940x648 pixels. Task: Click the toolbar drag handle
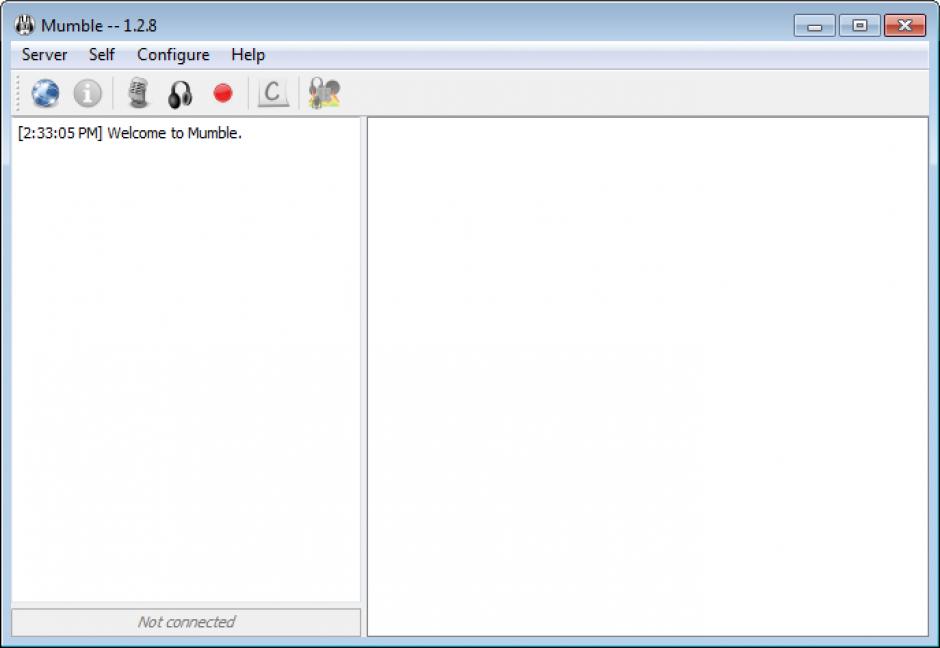click(18, 94)
